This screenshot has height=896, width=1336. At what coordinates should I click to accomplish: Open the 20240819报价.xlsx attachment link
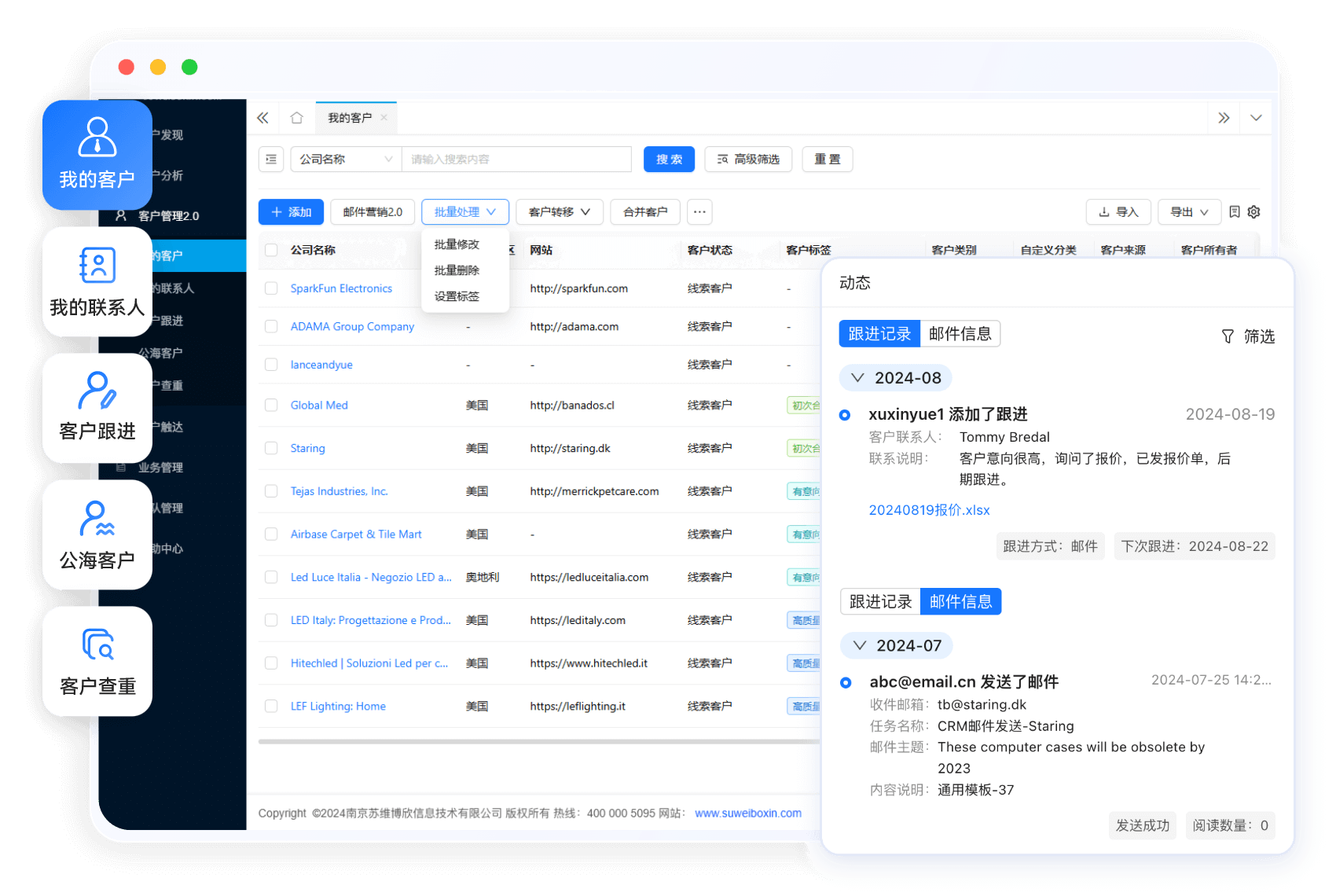pyautogui.click(x=929, y=510)
